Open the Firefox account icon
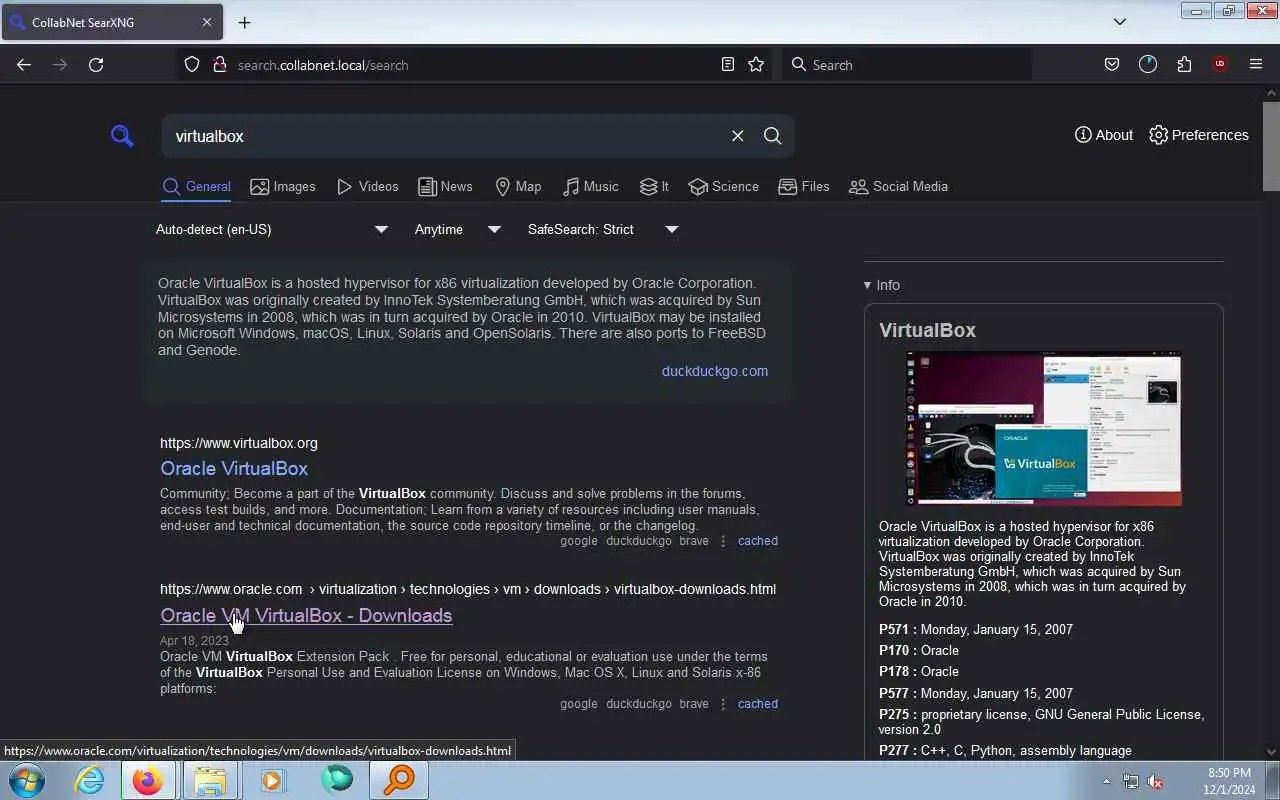The width and height of the screenshot is (1280, 800). [1148, 64]
